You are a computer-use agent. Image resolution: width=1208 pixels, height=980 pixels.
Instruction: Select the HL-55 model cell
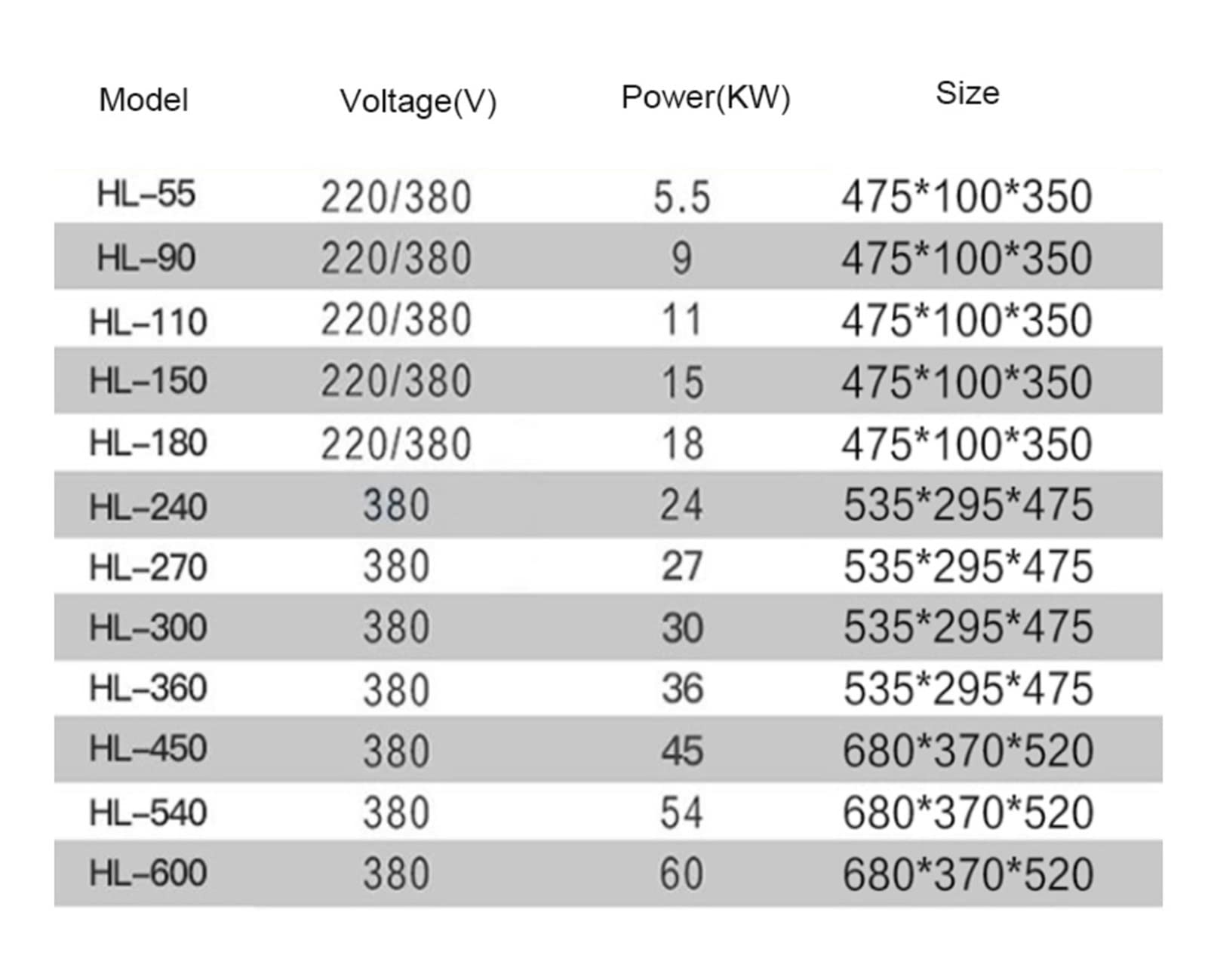(x=146, y=194)
